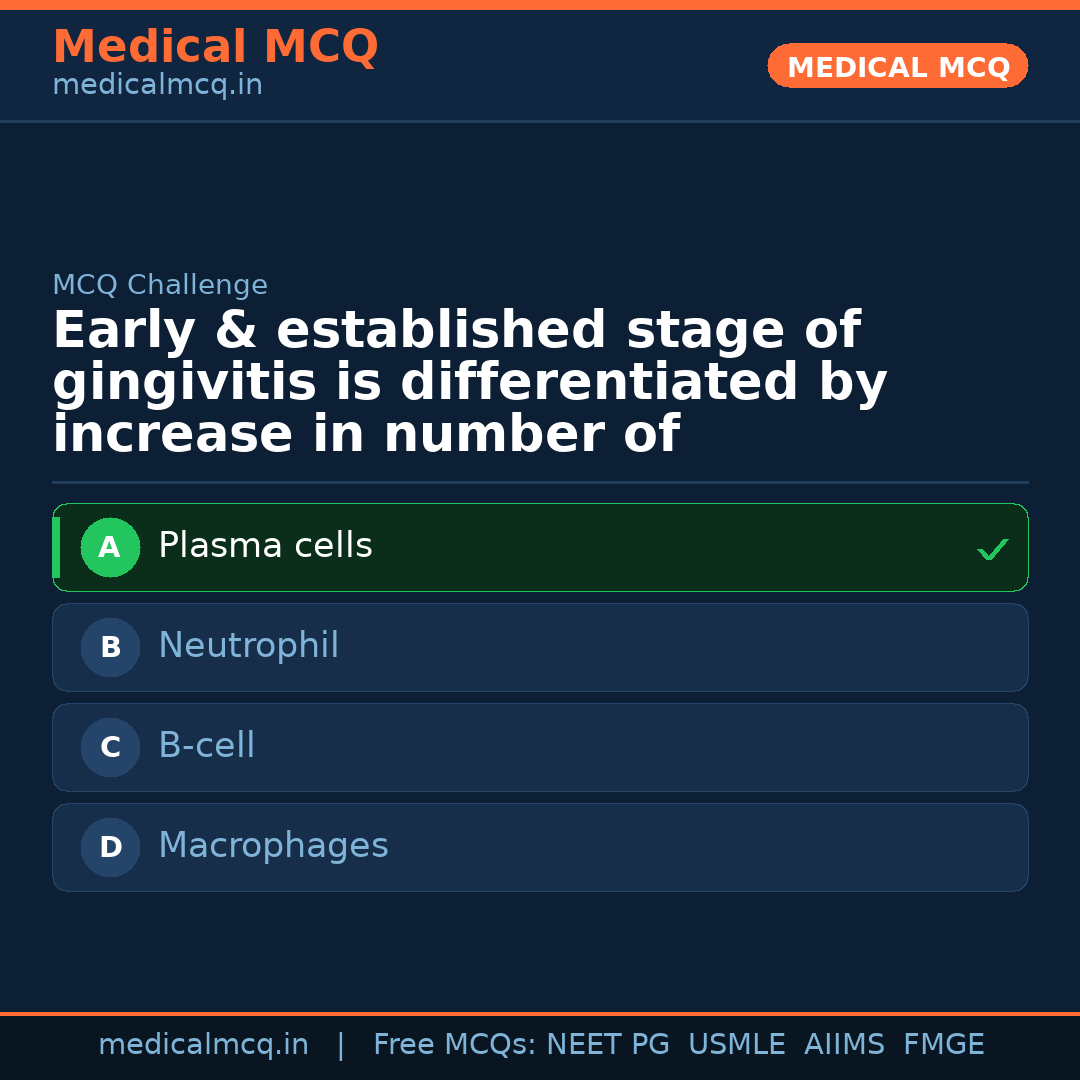Click the D letter circle icon
1080x1080 pixels.
pyautogui.click(x=110, y=847)
